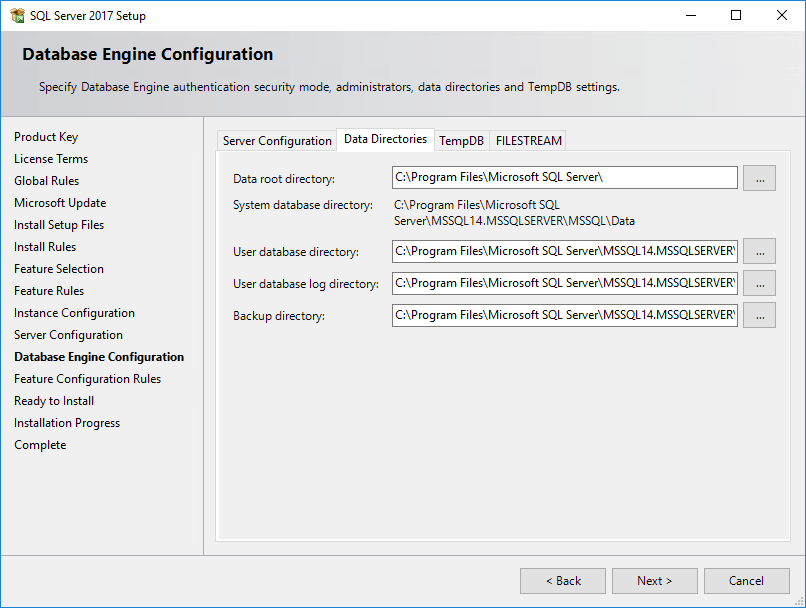Image resolution: width=806 pixels, height=608 pixels.
Task: Browse for the User database directory
Action: click(x=759, y=251)
